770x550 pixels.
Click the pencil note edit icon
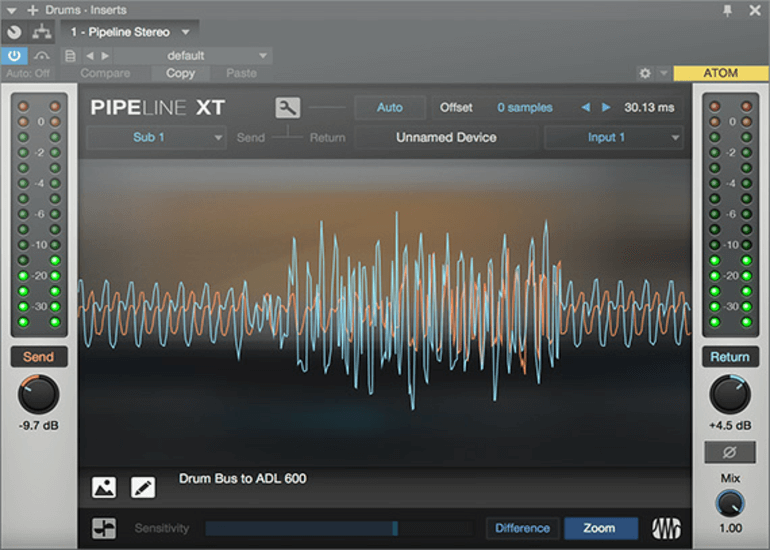pyautogui.click(x=143, y=487)
